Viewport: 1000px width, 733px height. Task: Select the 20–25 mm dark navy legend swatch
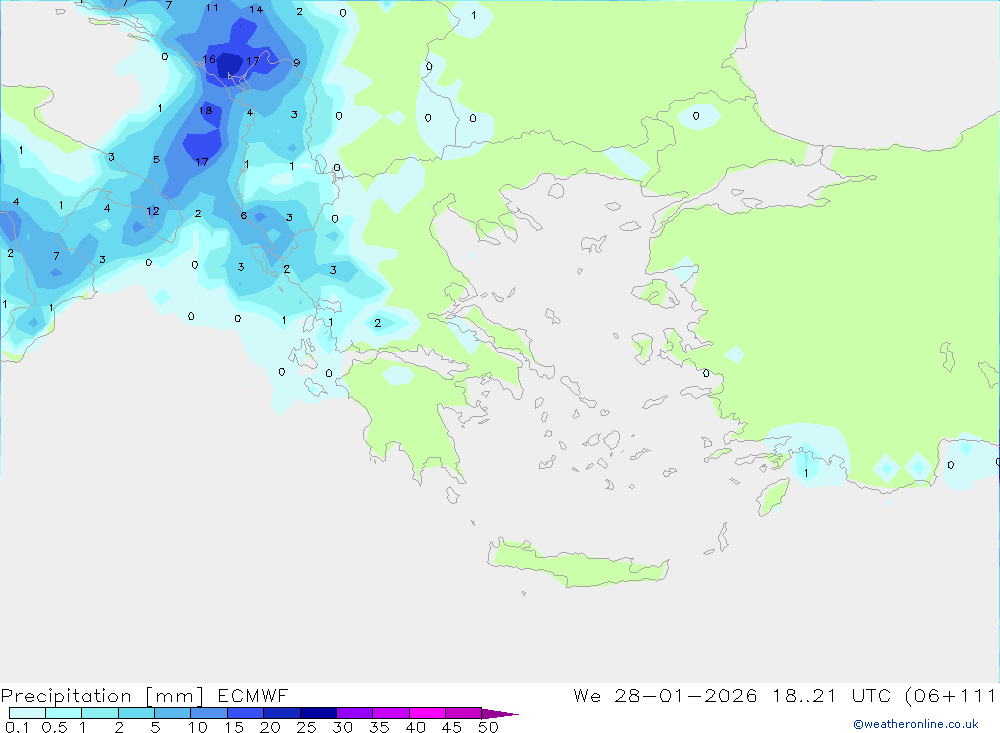281,713
